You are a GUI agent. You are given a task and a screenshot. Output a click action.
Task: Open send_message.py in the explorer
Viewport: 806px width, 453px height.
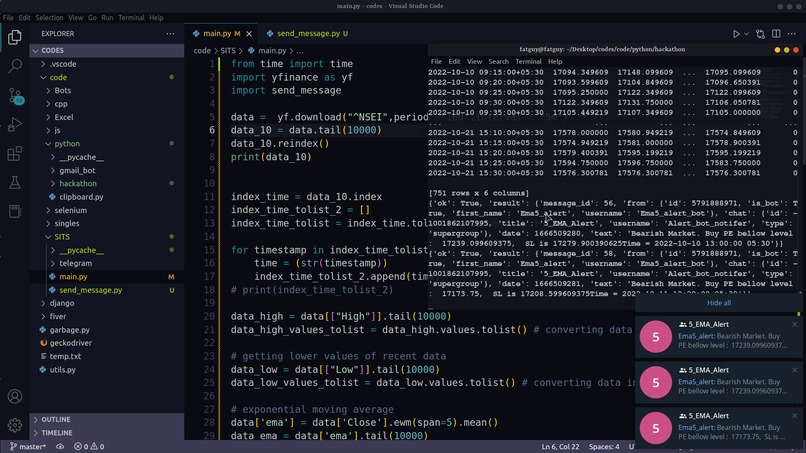click(x=107, y=290)
